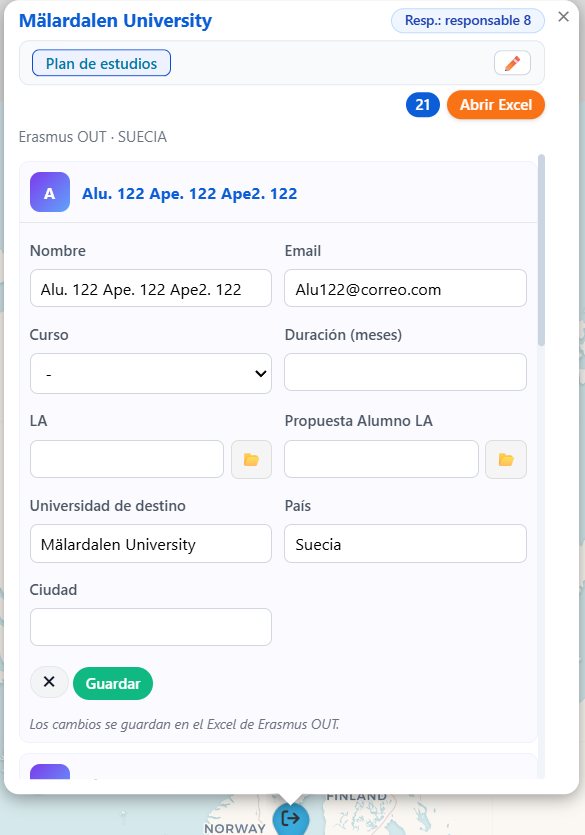This screenshot has width=585, height=835.
Task: Click into the Ciudad text field
Action: tap(151, 627)
